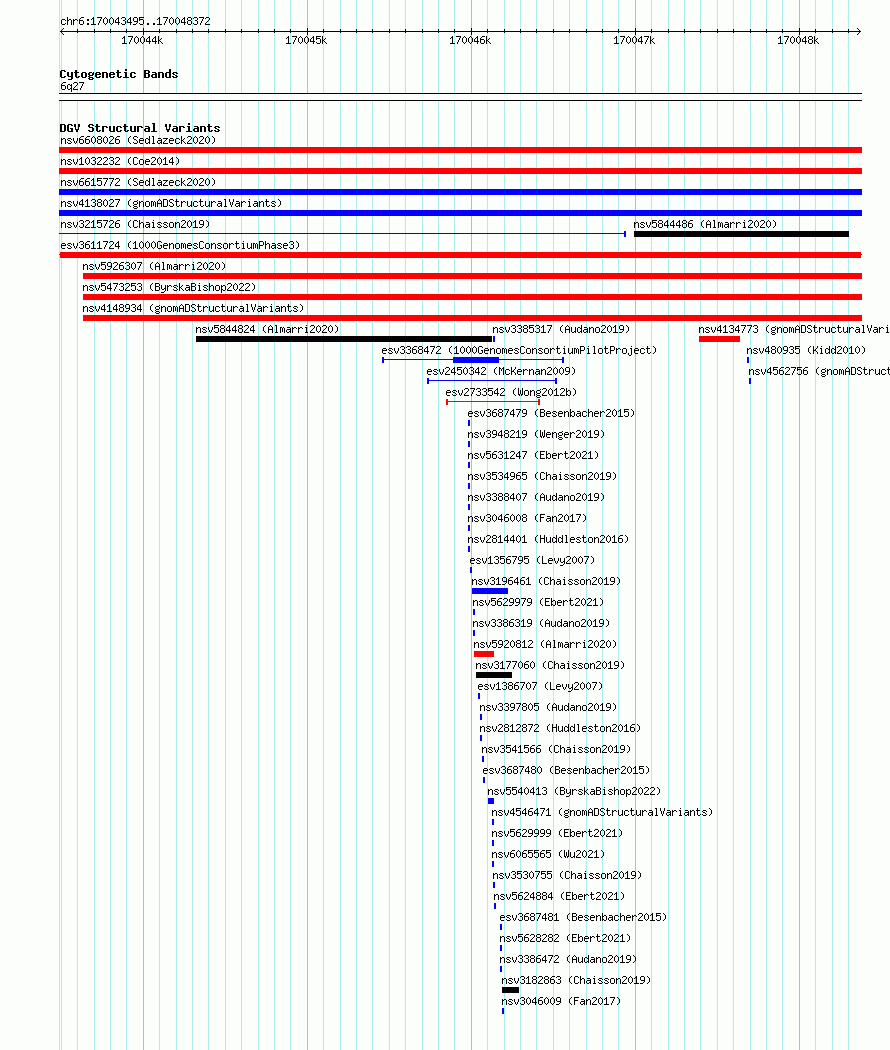The image size is (890, 1050).
Task: Open nsv5629999 (Ebert2021) label
Action: 557,833
